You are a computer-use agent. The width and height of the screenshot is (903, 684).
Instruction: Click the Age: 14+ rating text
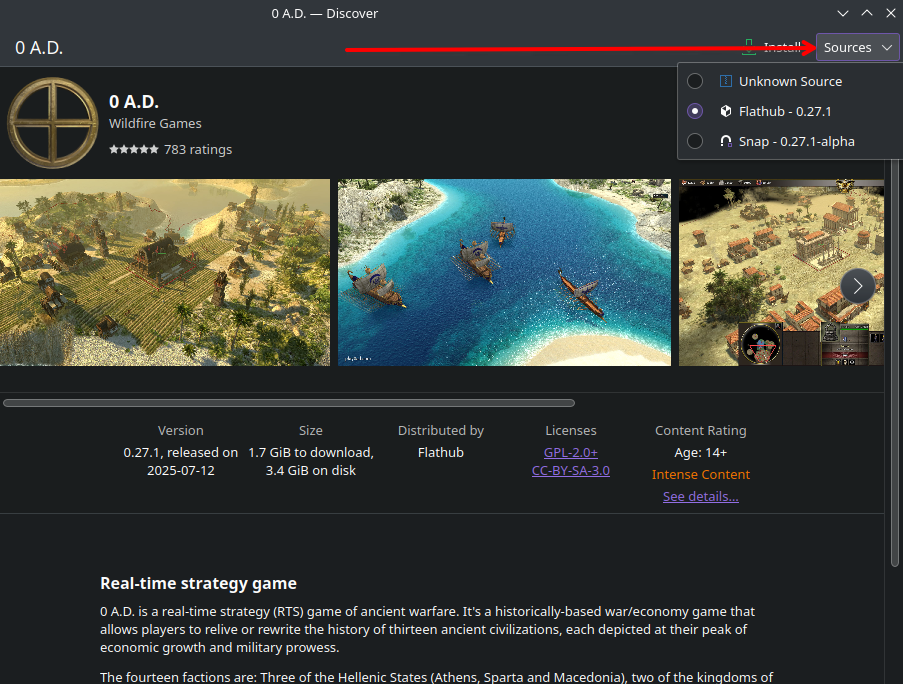point(700,453)
